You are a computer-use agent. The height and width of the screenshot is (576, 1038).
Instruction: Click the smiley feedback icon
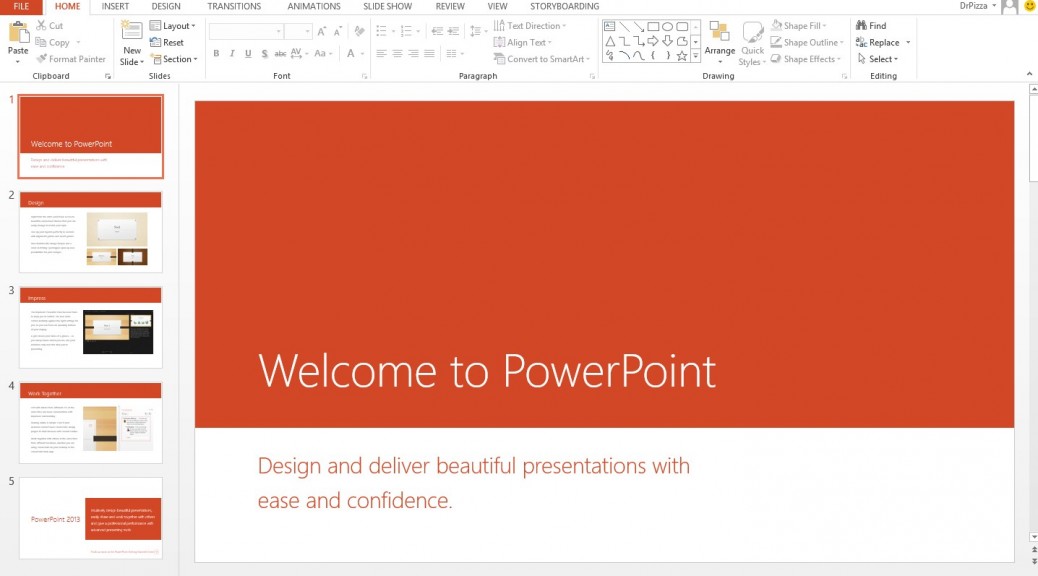[x=1029, y=6]
